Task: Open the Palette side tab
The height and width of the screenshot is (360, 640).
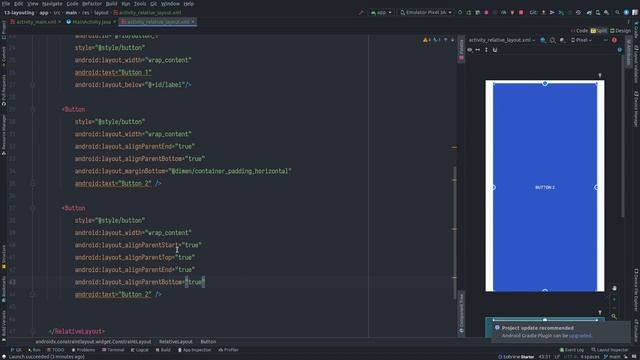Action: (x=461, y=50)
